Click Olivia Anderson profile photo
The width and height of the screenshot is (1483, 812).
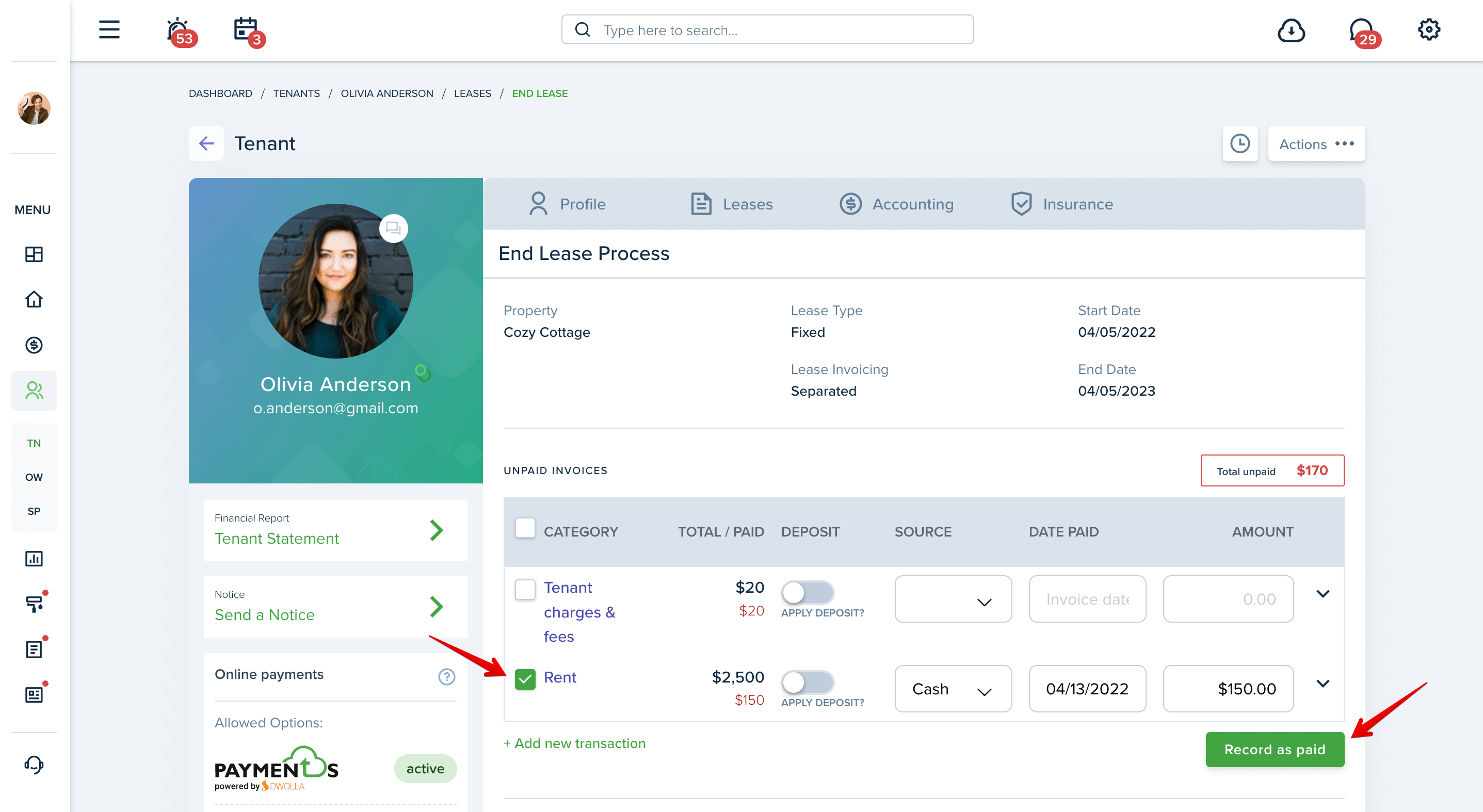tap(335, 280)
